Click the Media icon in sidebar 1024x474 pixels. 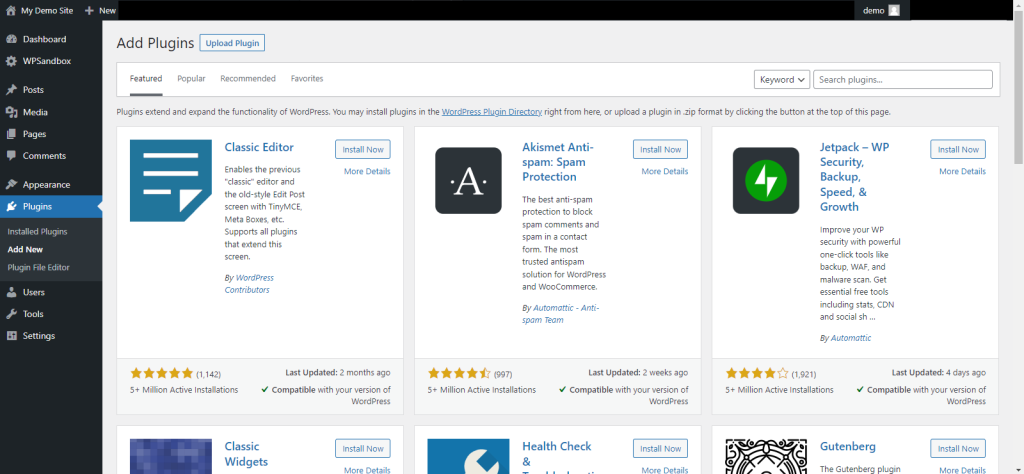click(x=11, y=112)
